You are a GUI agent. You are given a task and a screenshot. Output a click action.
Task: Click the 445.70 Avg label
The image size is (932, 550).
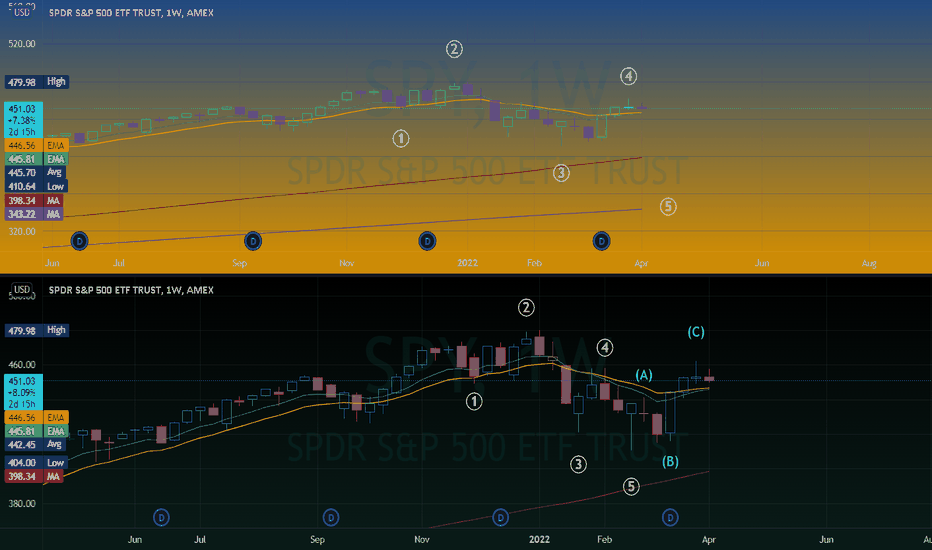pos(36,172)
